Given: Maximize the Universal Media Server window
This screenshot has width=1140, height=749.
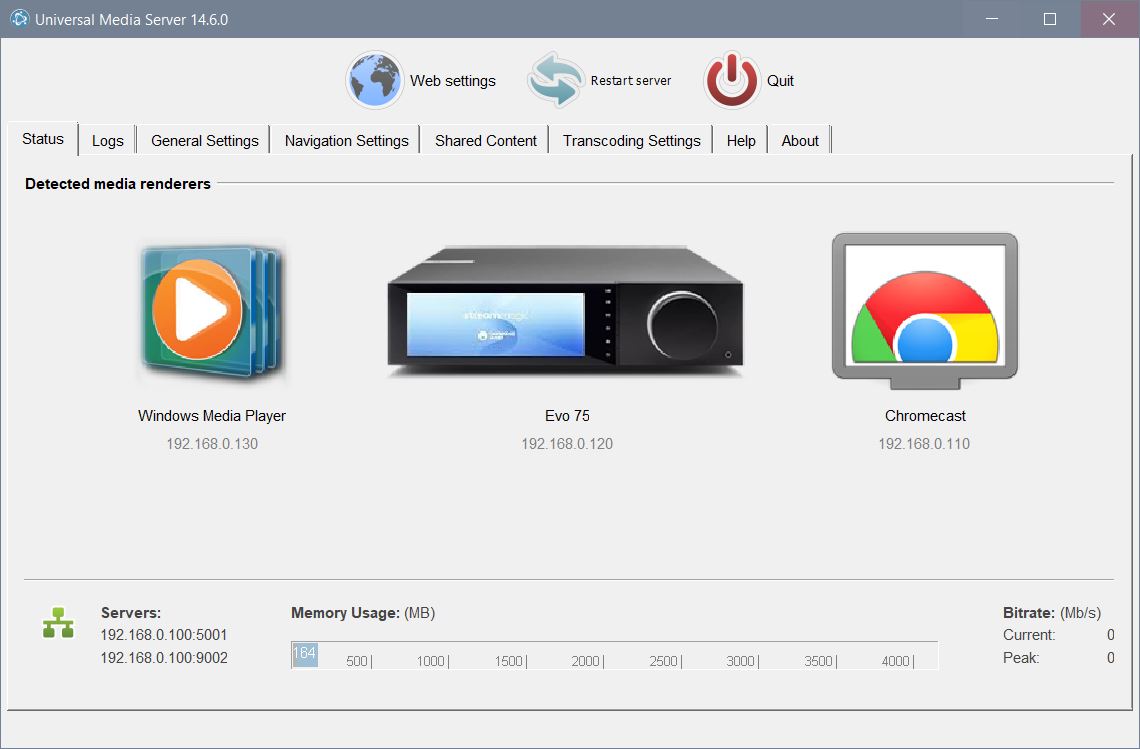Looking at the screenshot, I should [1050, 19].
